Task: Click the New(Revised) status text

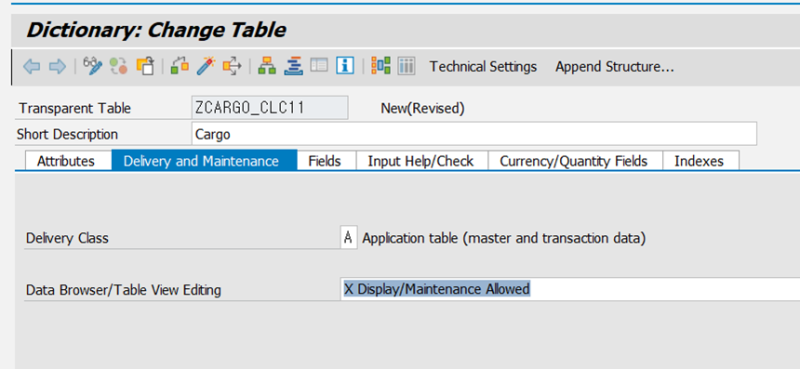Action: pyautogui.click(x=422, y=108)
